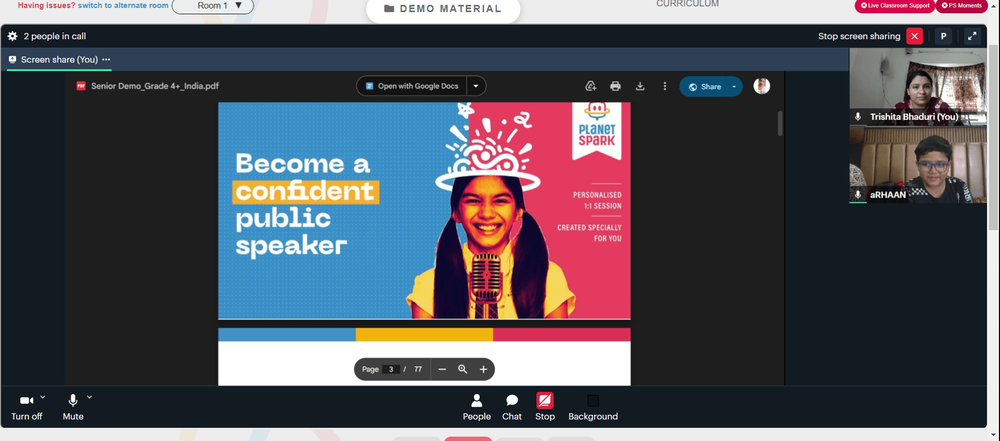This screenshot has width=1000, height=441.
Task: Turn off the camera
Action: pyautogui.click(x=27, y=407)
